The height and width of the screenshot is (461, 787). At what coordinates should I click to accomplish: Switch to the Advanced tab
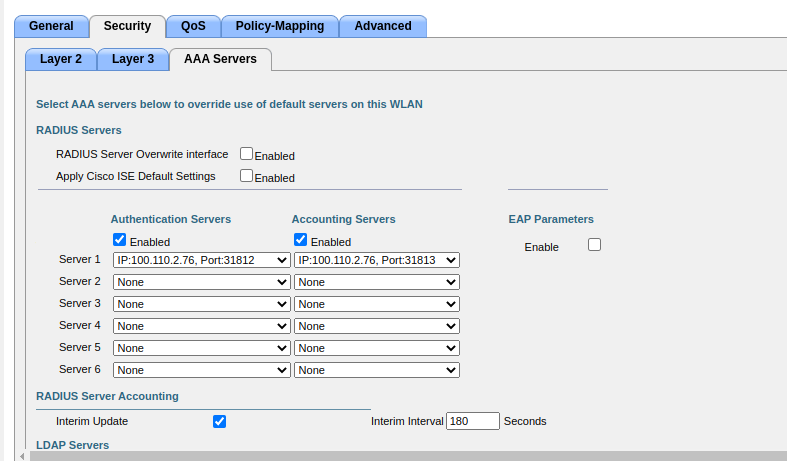pos(382,26)
